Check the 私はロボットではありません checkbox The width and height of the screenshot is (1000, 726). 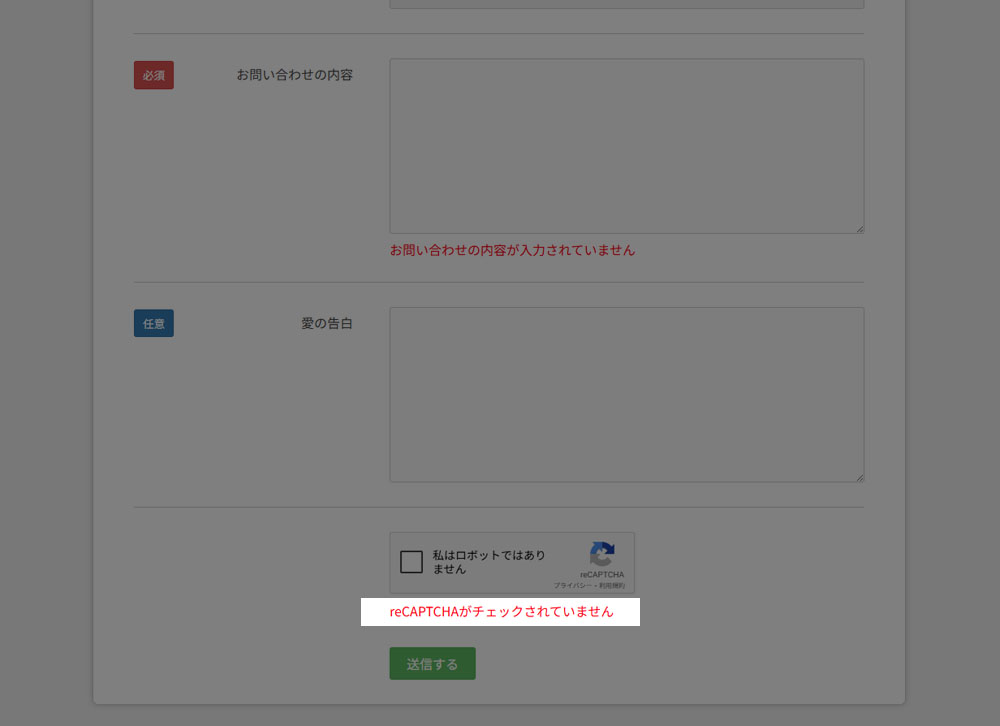[x=411, y=562]
